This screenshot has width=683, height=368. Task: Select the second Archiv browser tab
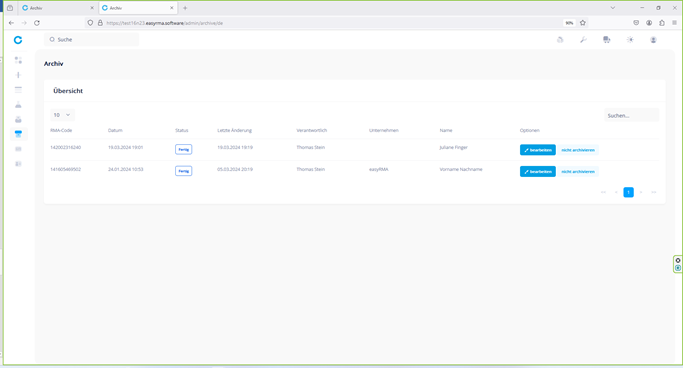pyautogui.click(x=138, y=8)
